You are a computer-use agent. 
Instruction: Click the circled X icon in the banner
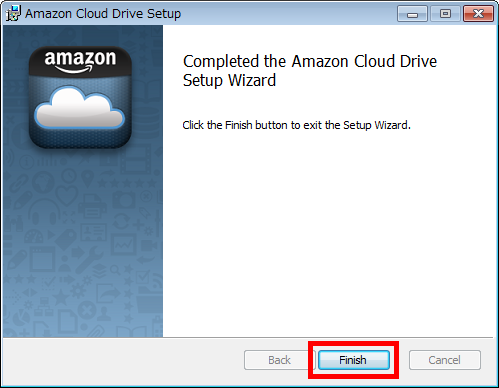coord(87,310)
